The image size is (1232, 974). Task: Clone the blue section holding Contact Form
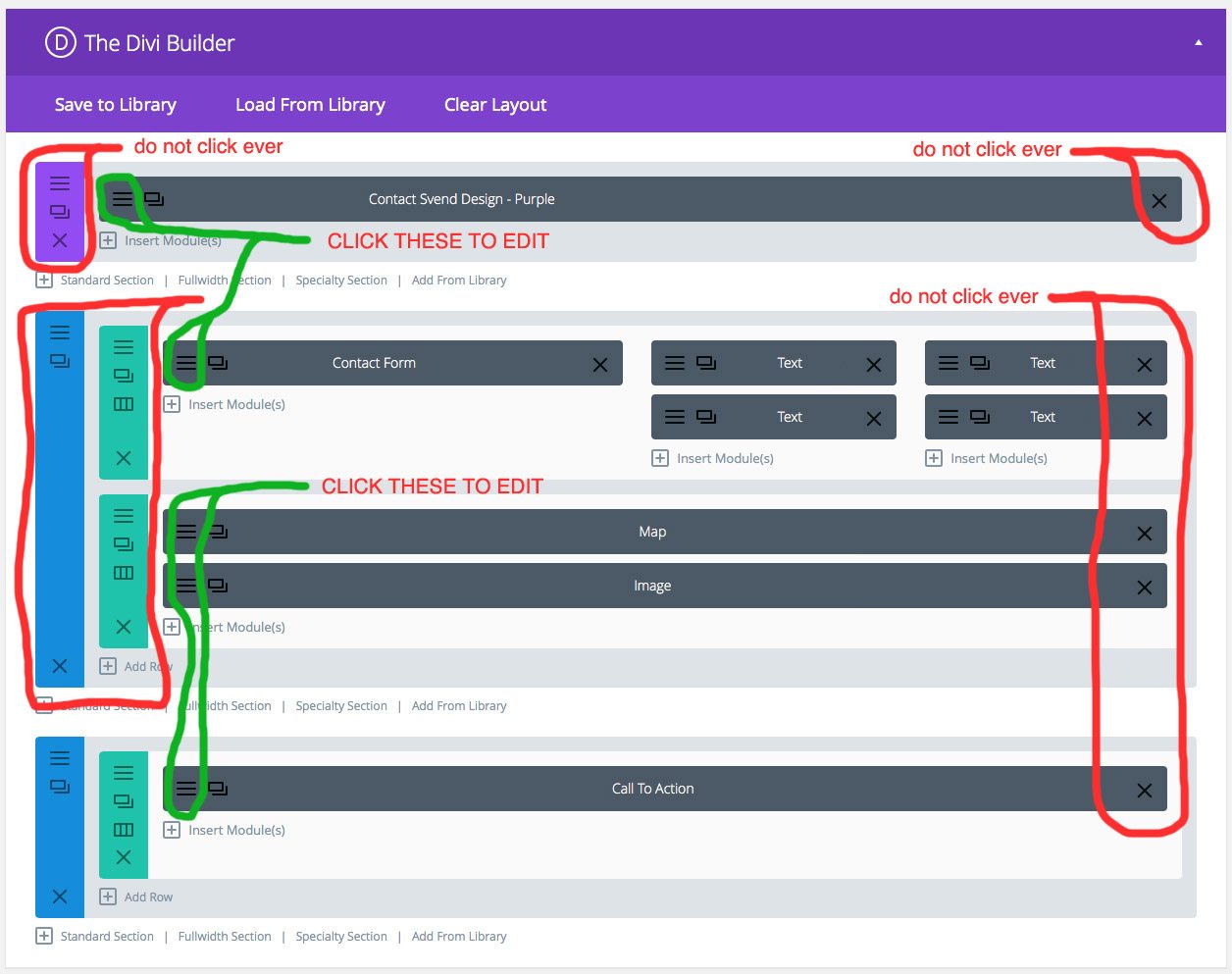click(x=60, y=361)
